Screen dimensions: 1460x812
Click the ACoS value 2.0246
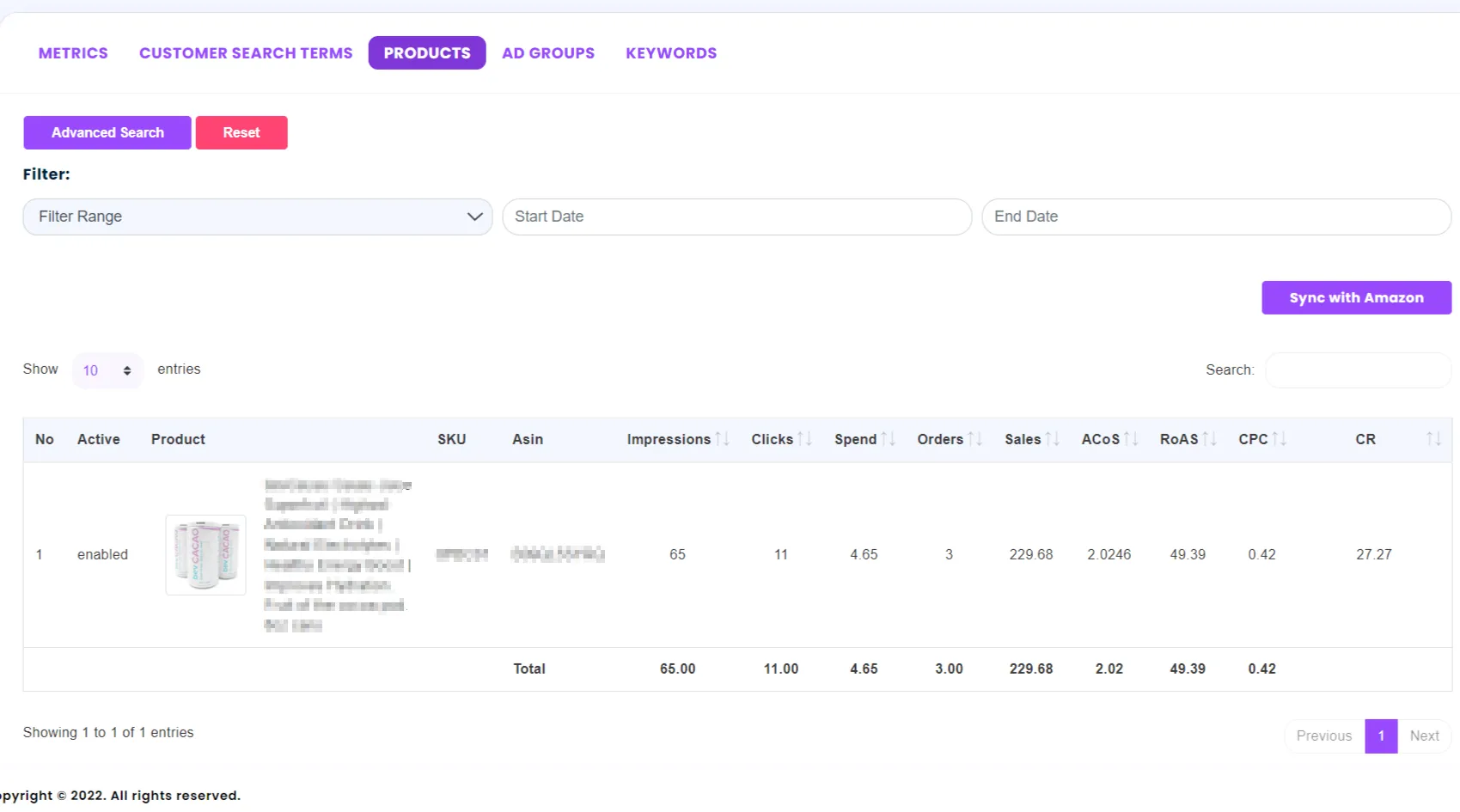coord(1109,555)
